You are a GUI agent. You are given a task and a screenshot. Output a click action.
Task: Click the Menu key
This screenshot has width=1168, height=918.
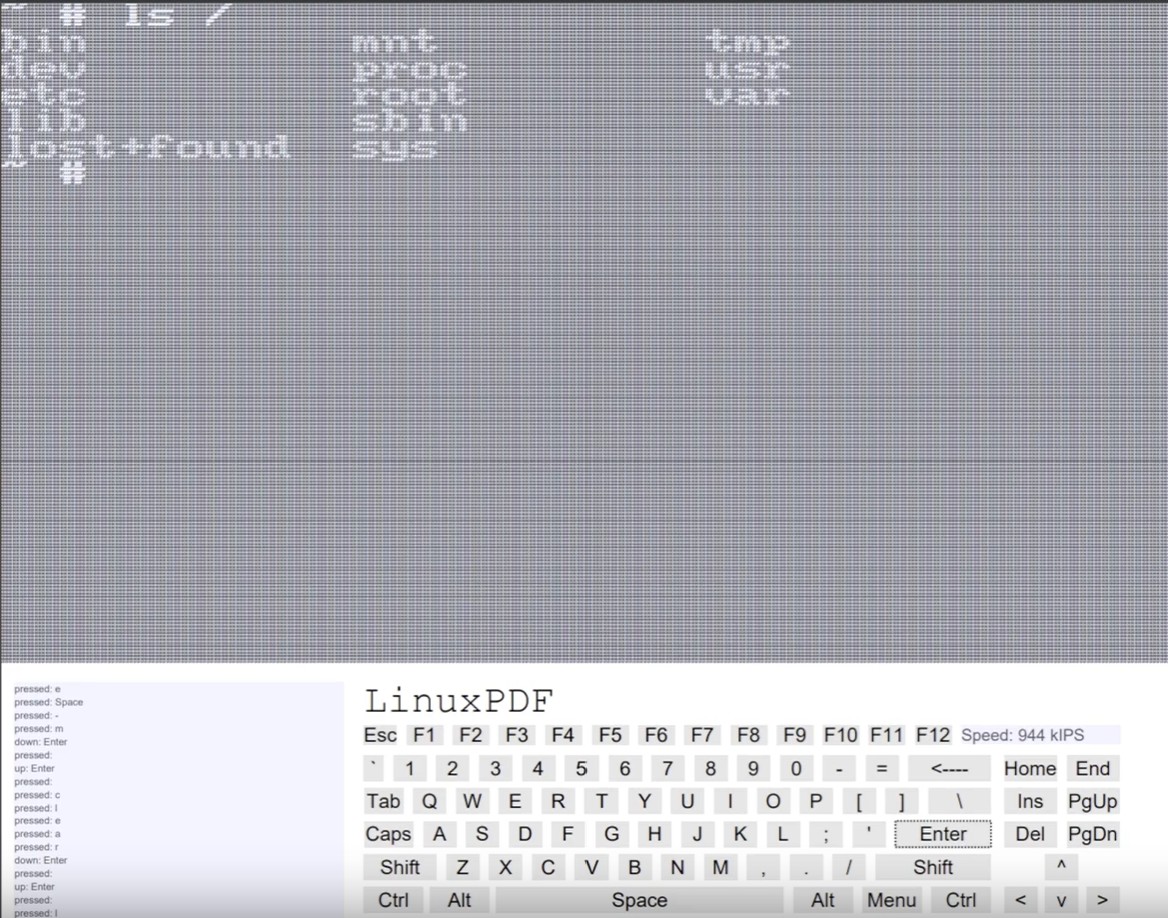click(891, 900)
